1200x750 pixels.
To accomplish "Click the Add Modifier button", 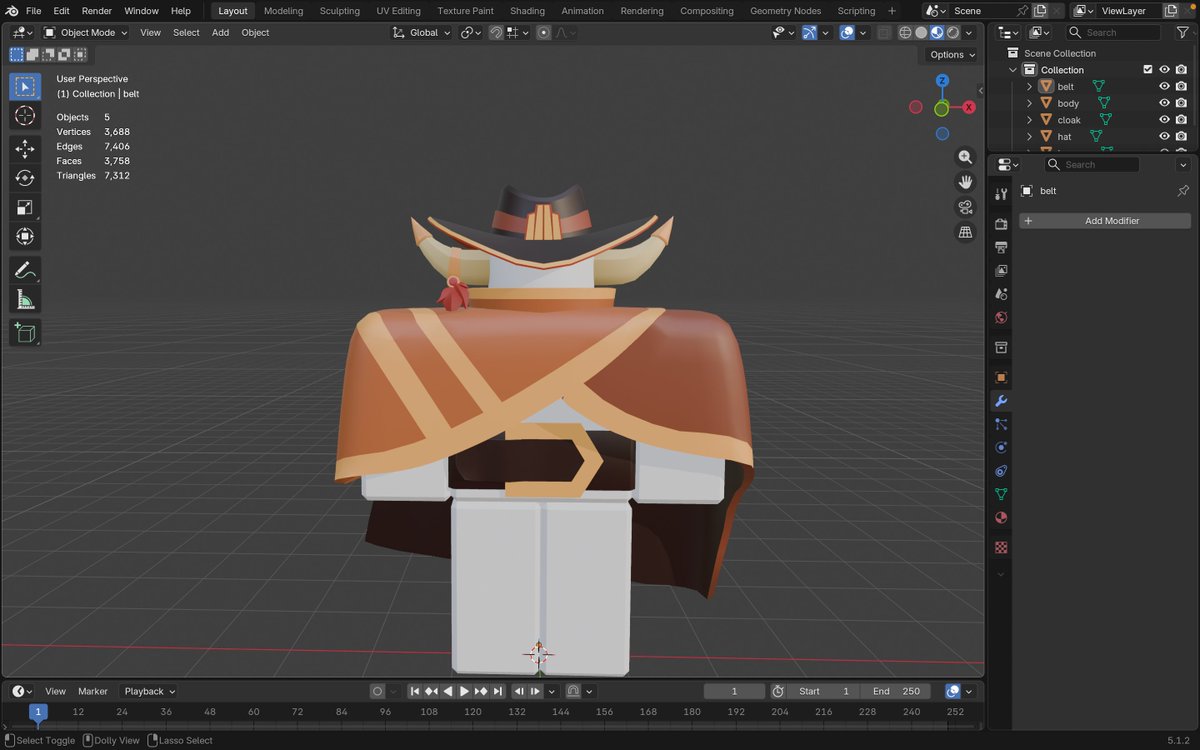I will [x=1105, y=221].
